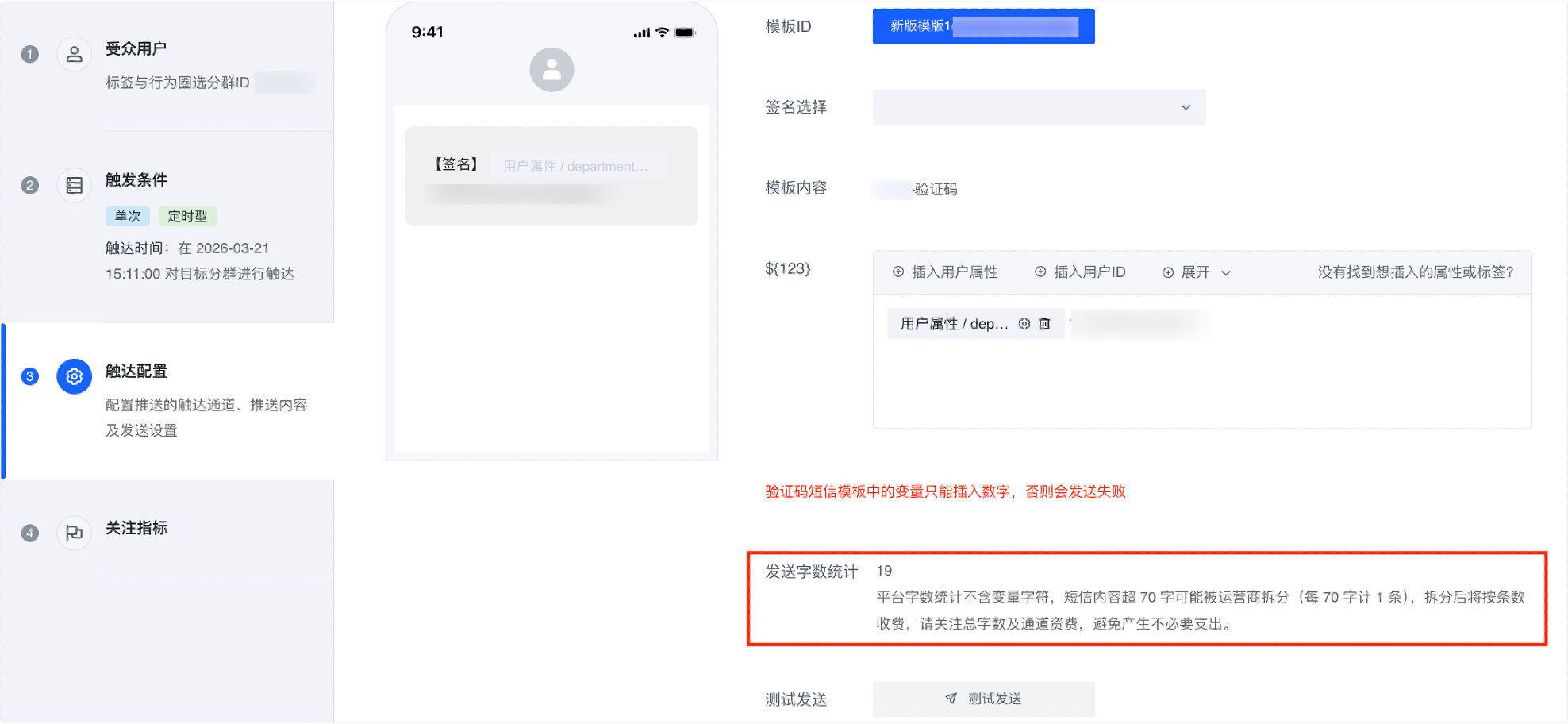Click the step number 4 badge
Viewport: 1568px width, 724px height.
click(x=30, y=533)
